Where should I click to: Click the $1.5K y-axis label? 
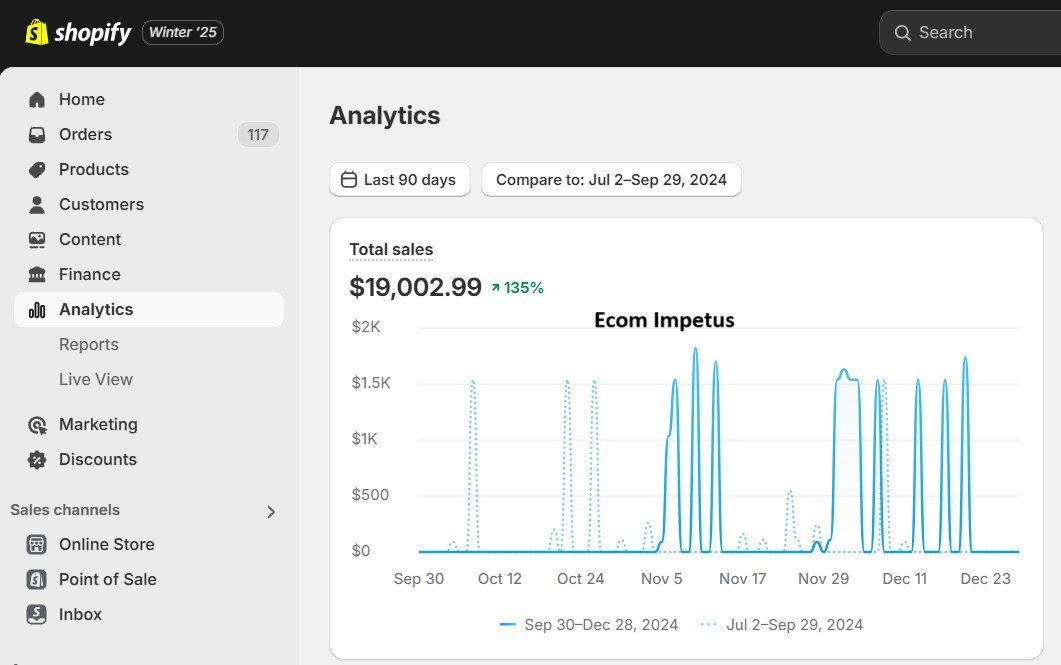tap(371, 383)
